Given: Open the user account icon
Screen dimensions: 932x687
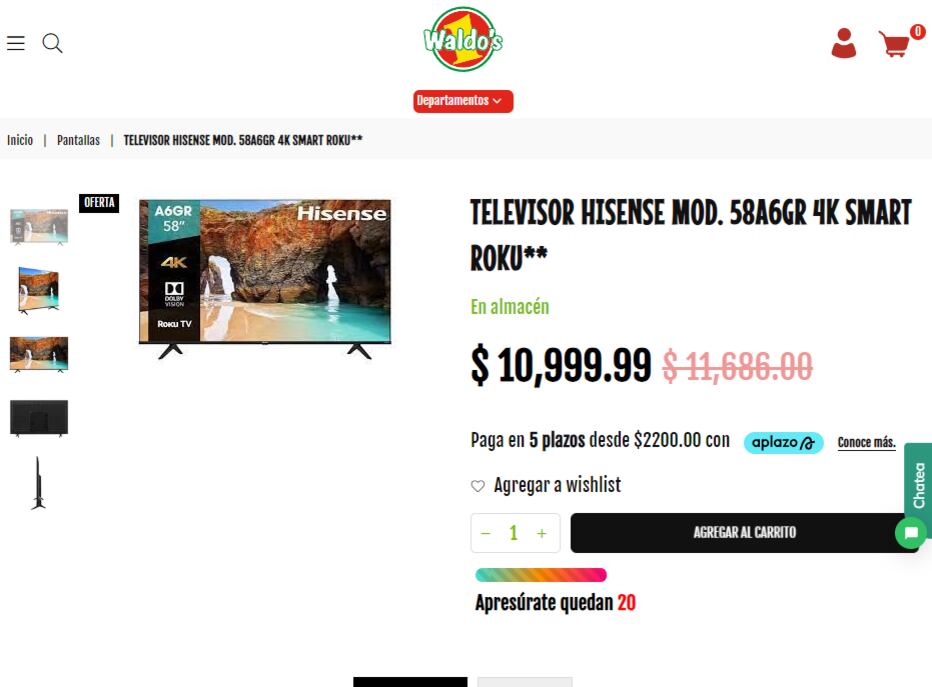Looking at the screenshot, I should pos(843,43).
